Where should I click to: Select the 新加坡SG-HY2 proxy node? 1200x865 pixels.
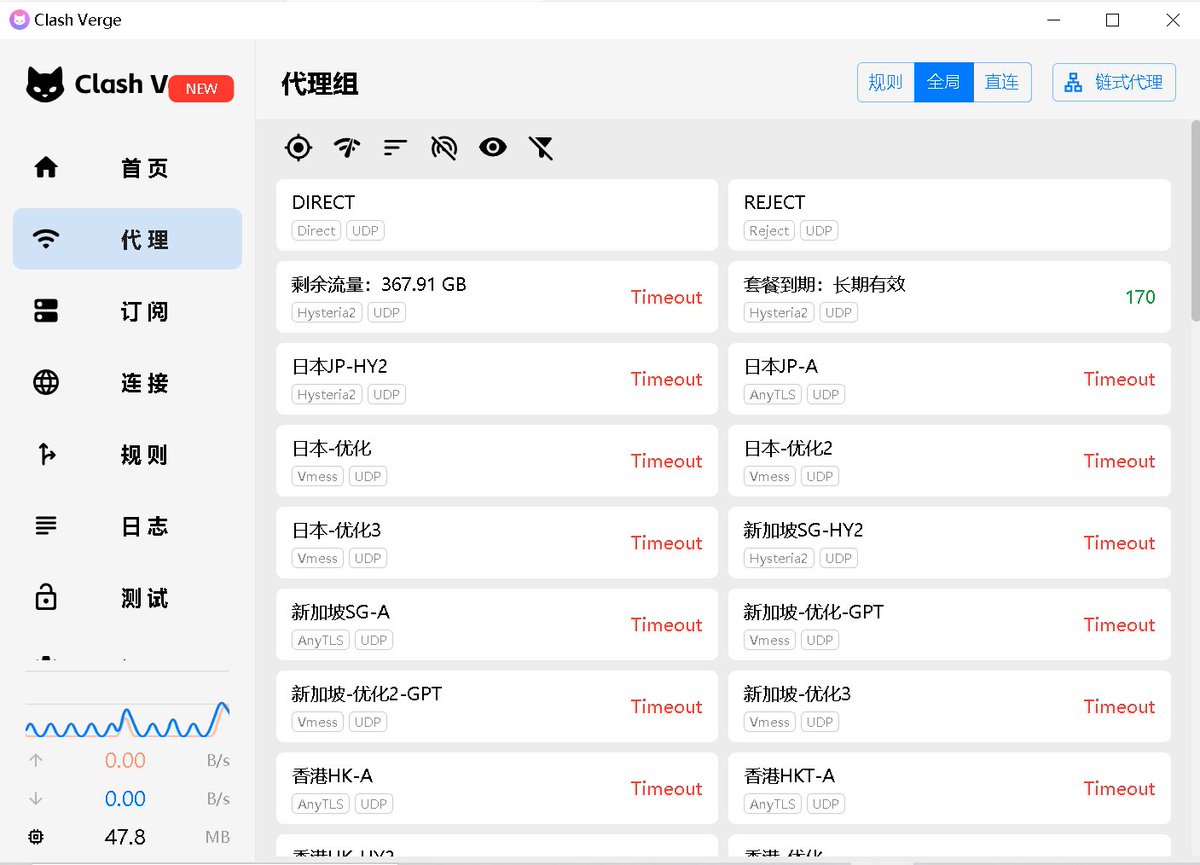coord(949,543)
